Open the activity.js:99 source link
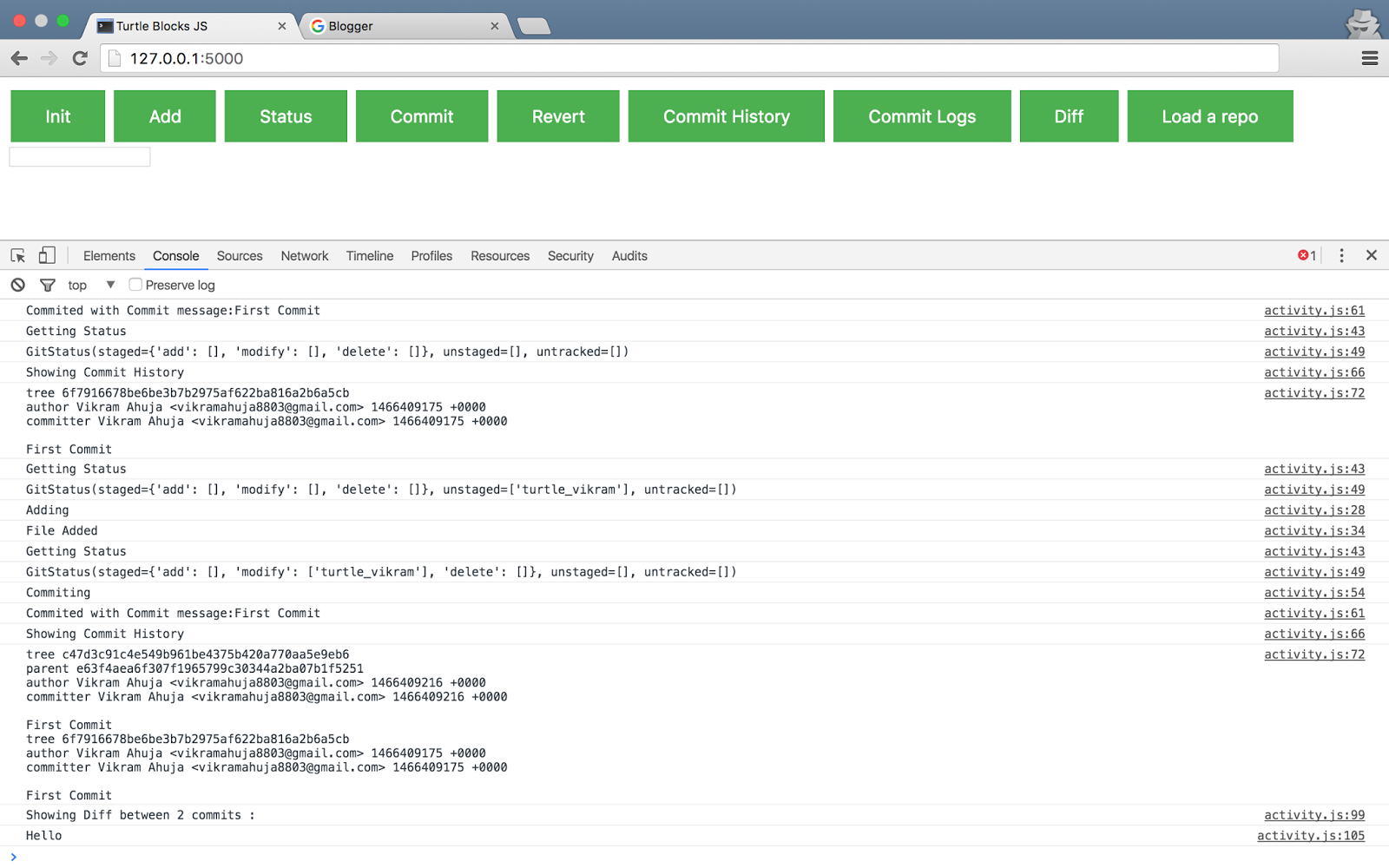 [1314, 815]
